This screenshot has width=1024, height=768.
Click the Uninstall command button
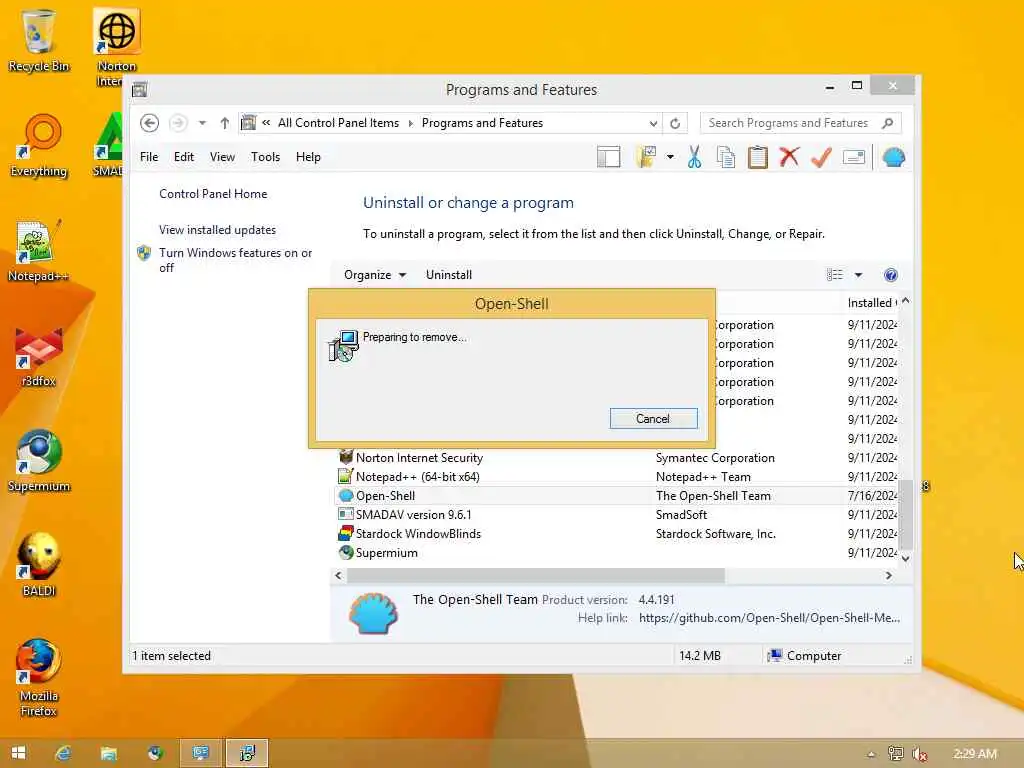click(449, 275)
